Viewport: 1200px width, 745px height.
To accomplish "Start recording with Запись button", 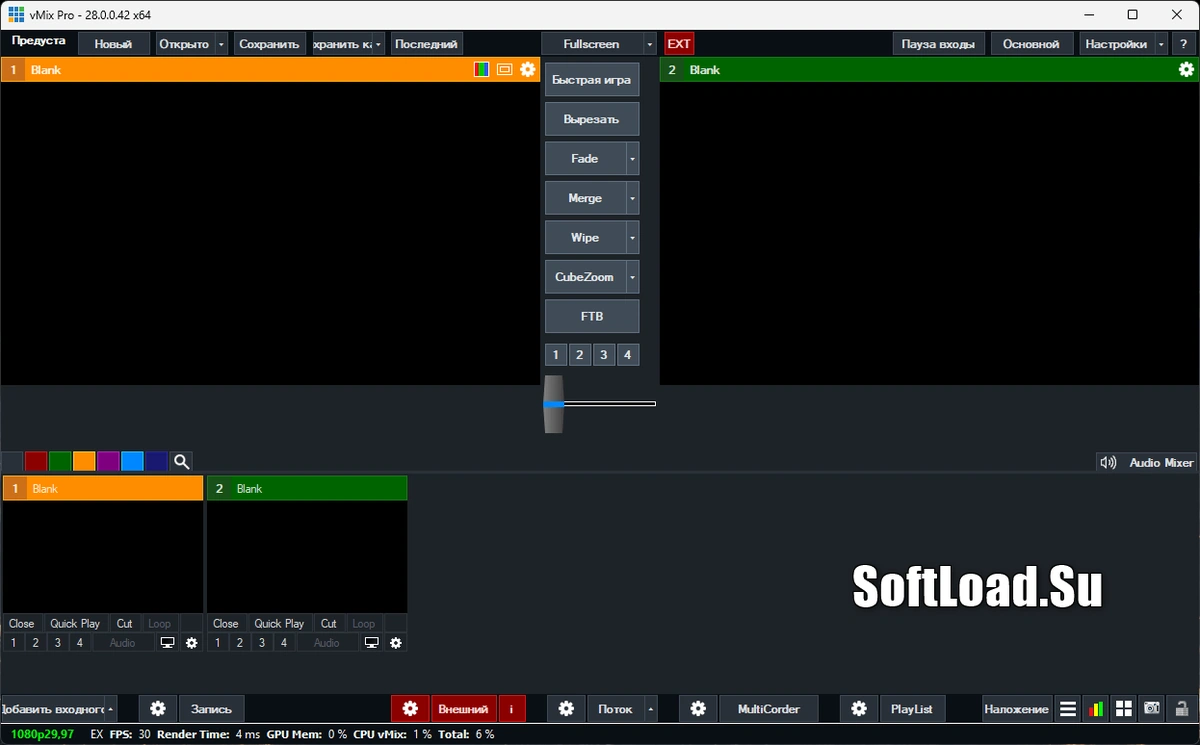I will [x=211, y=709].
